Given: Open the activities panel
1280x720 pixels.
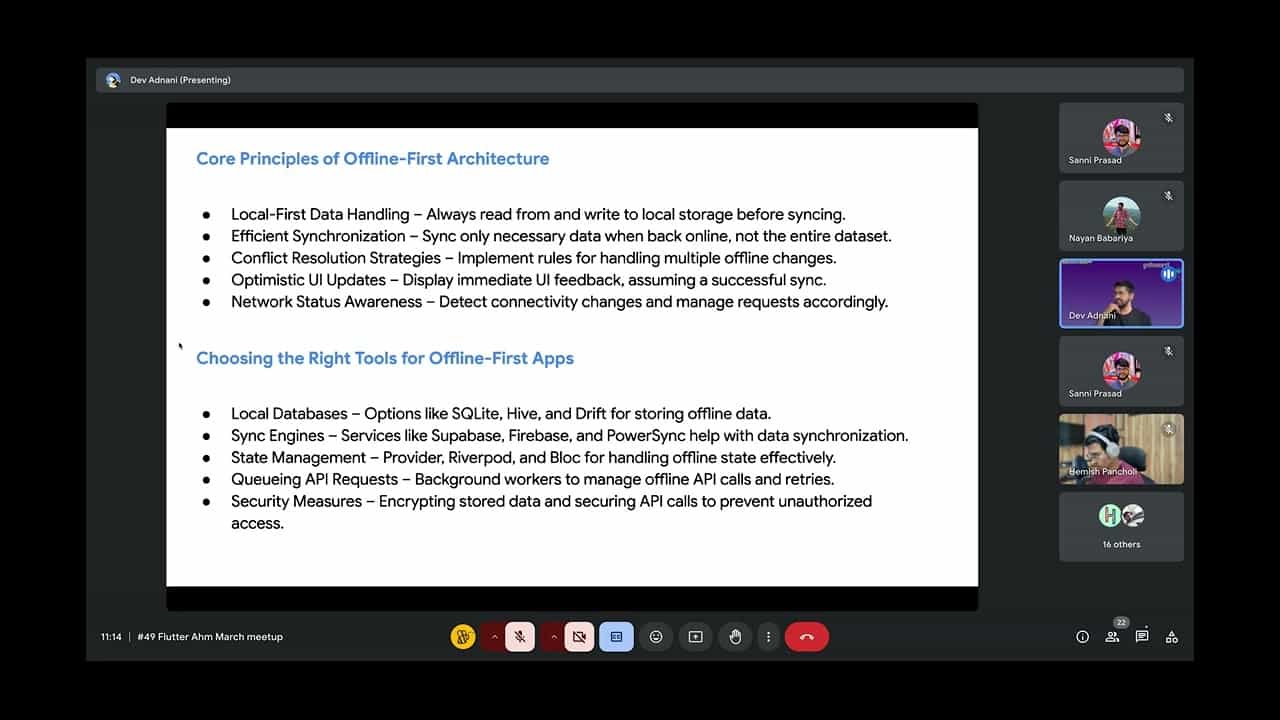Looking at the screenshot, I should (1171, 636).
